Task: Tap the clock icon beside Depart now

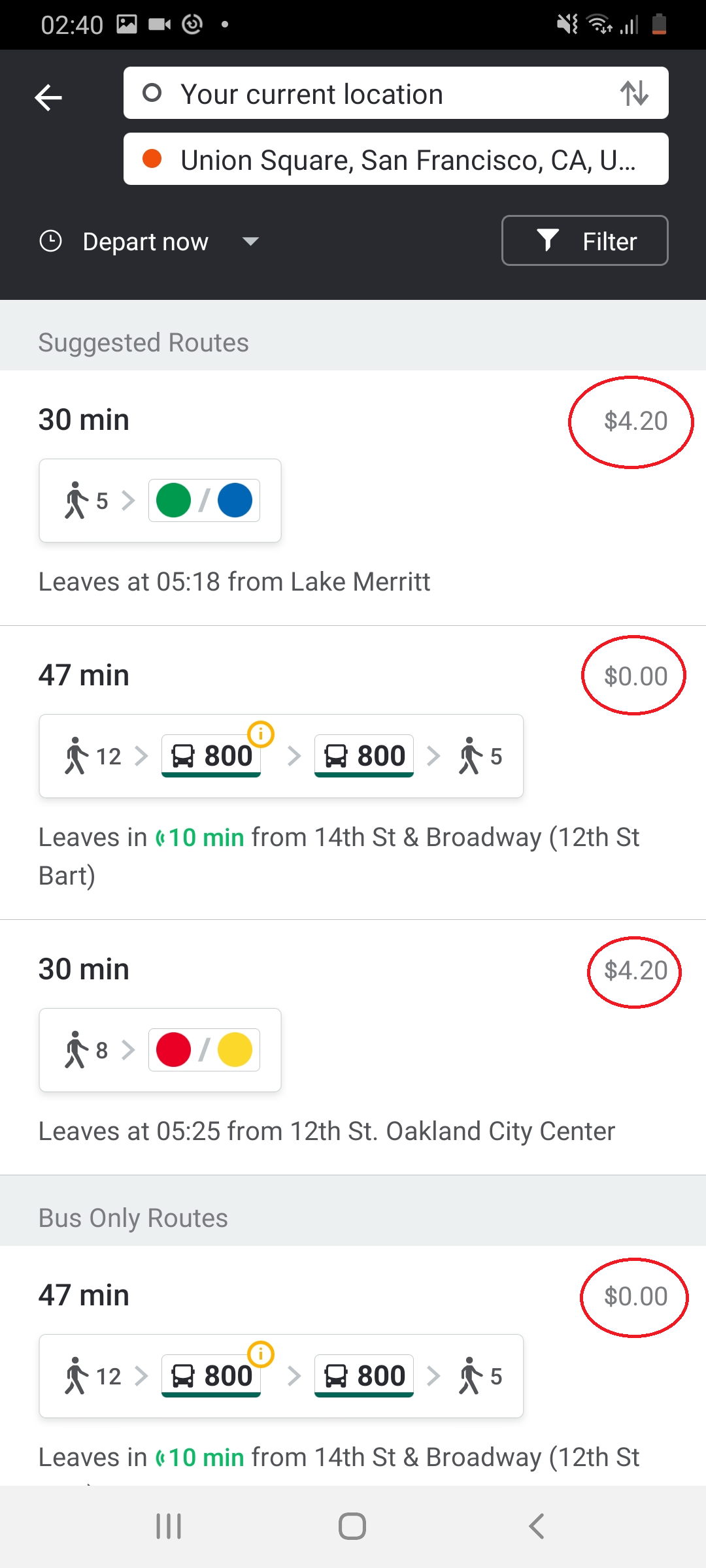Action: [x=50, y=241]
